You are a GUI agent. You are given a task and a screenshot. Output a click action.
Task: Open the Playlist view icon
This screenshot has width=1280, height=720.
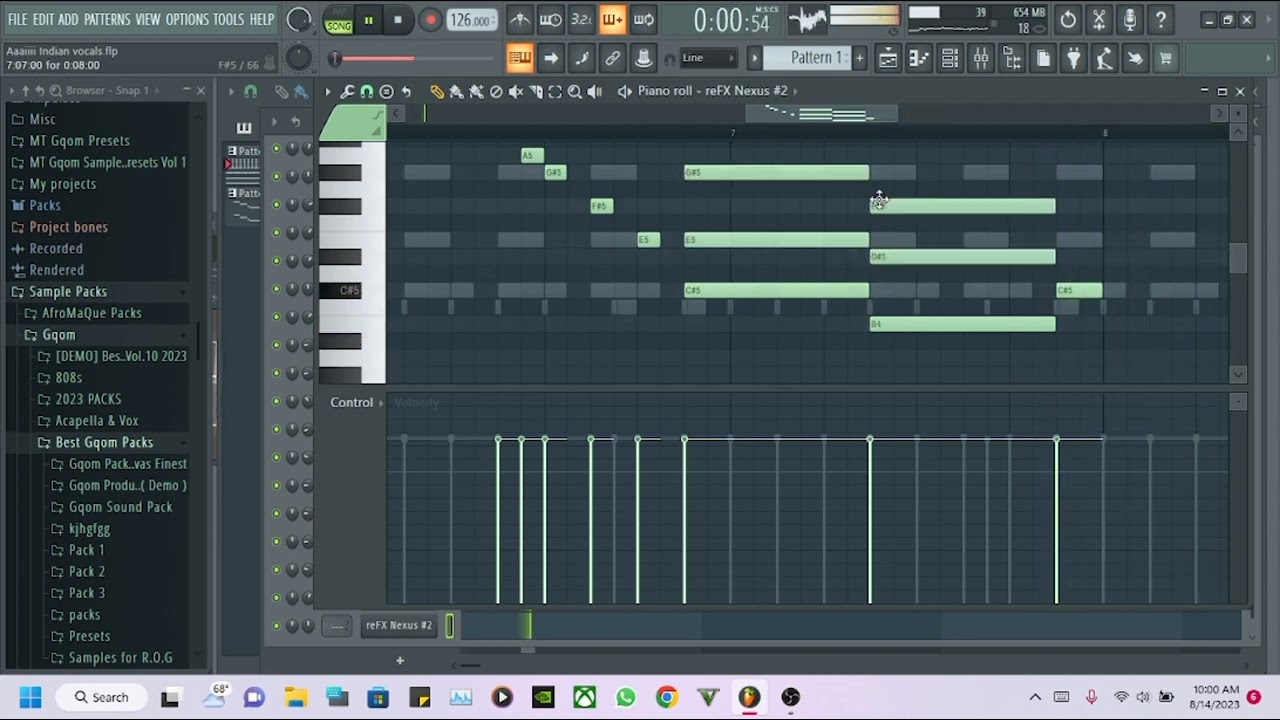pos(888,59)
